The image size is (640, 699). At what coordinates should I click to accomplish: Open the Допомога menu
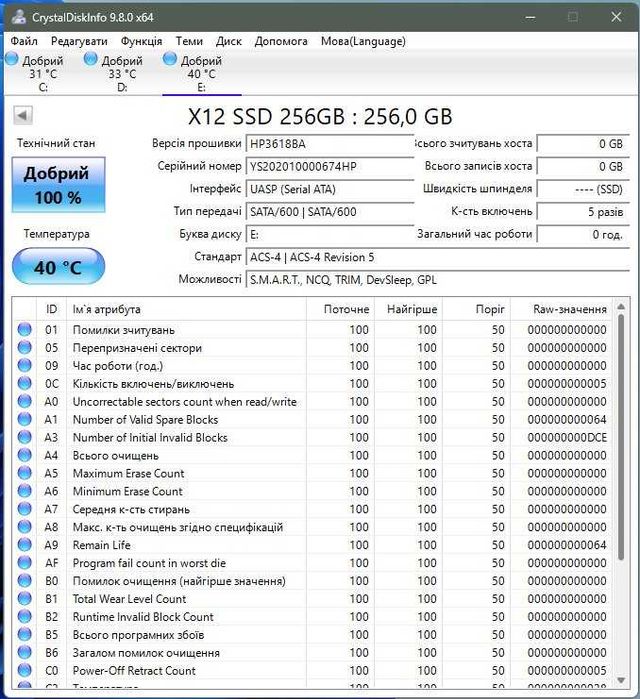point(281,41)
